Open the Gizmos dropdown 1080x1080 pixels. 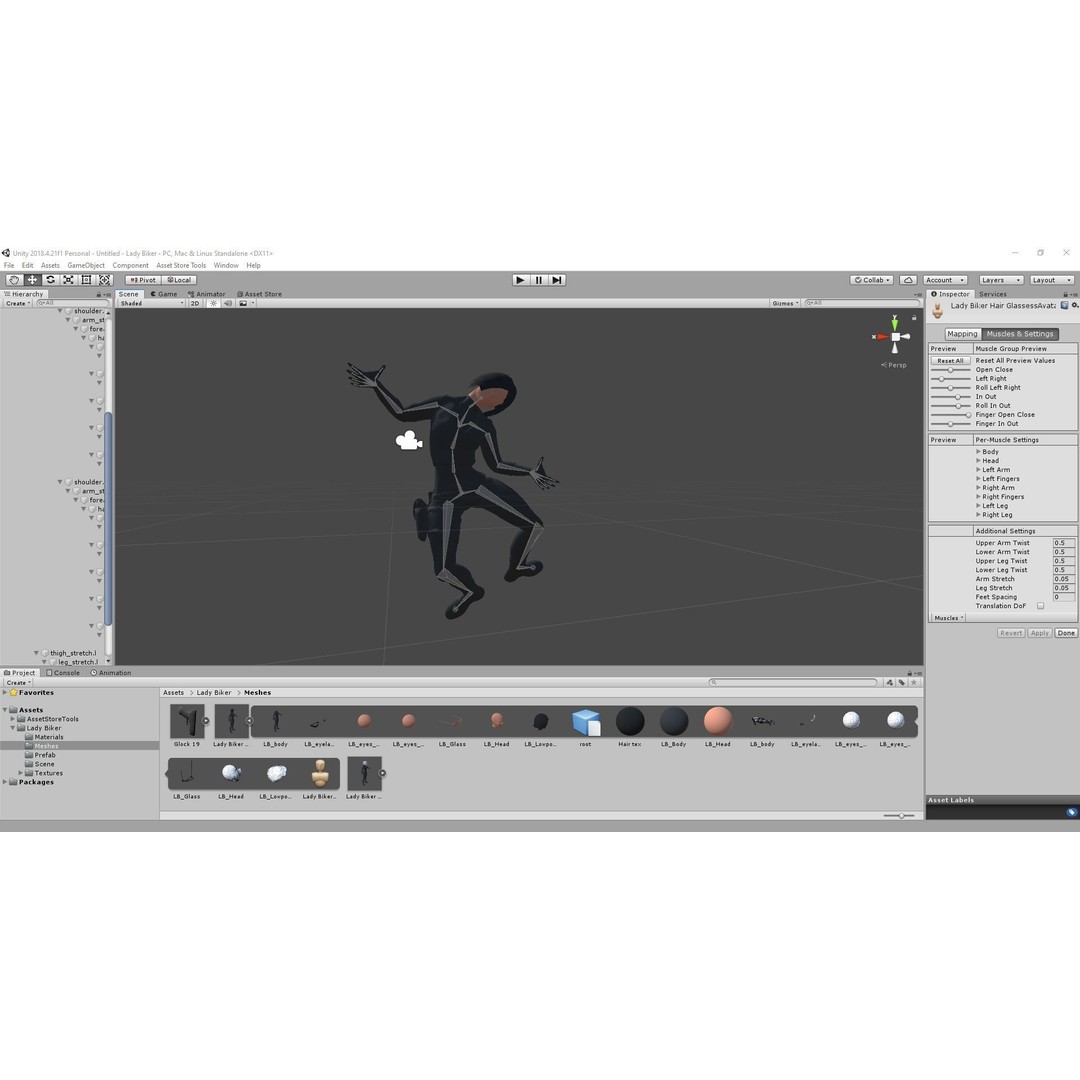pyautogui.click(x=785, y=303)
